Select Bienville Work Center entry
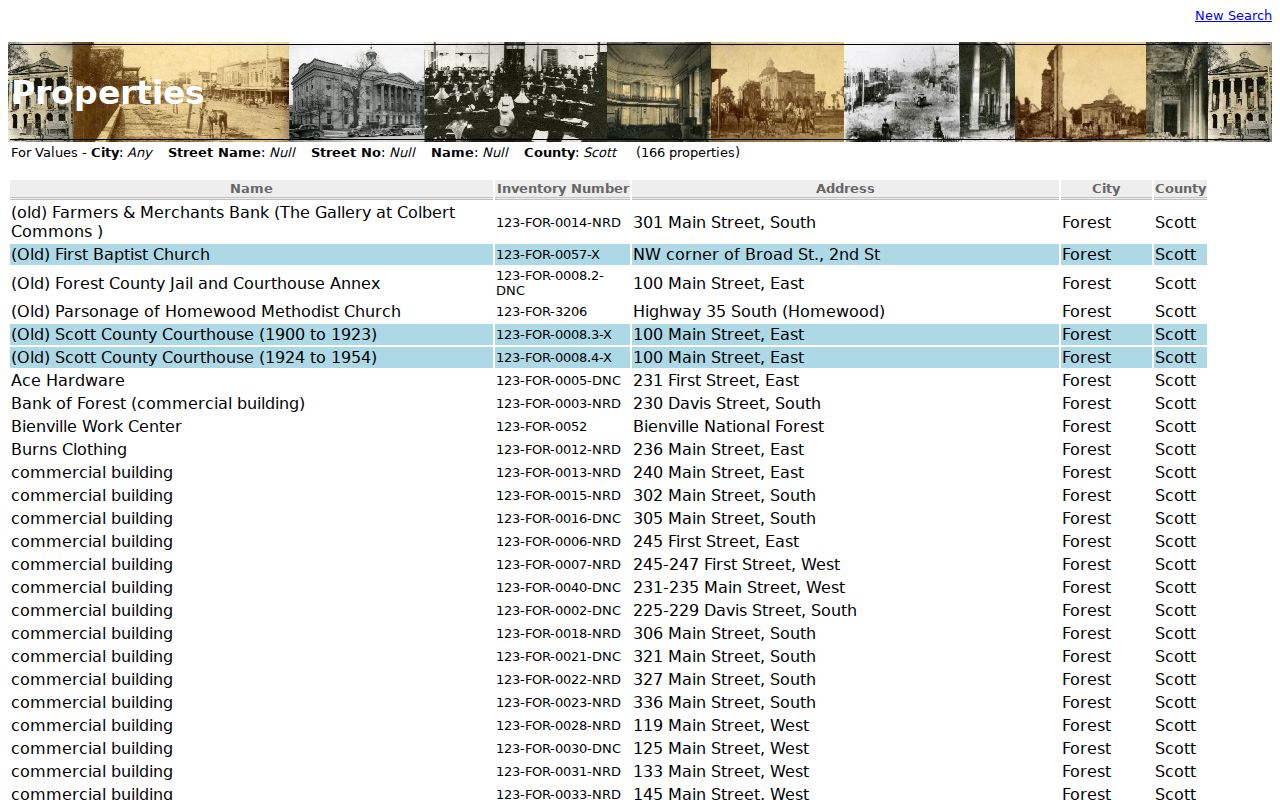This screenshot has height=800, width=1280. tap(96, 426)
